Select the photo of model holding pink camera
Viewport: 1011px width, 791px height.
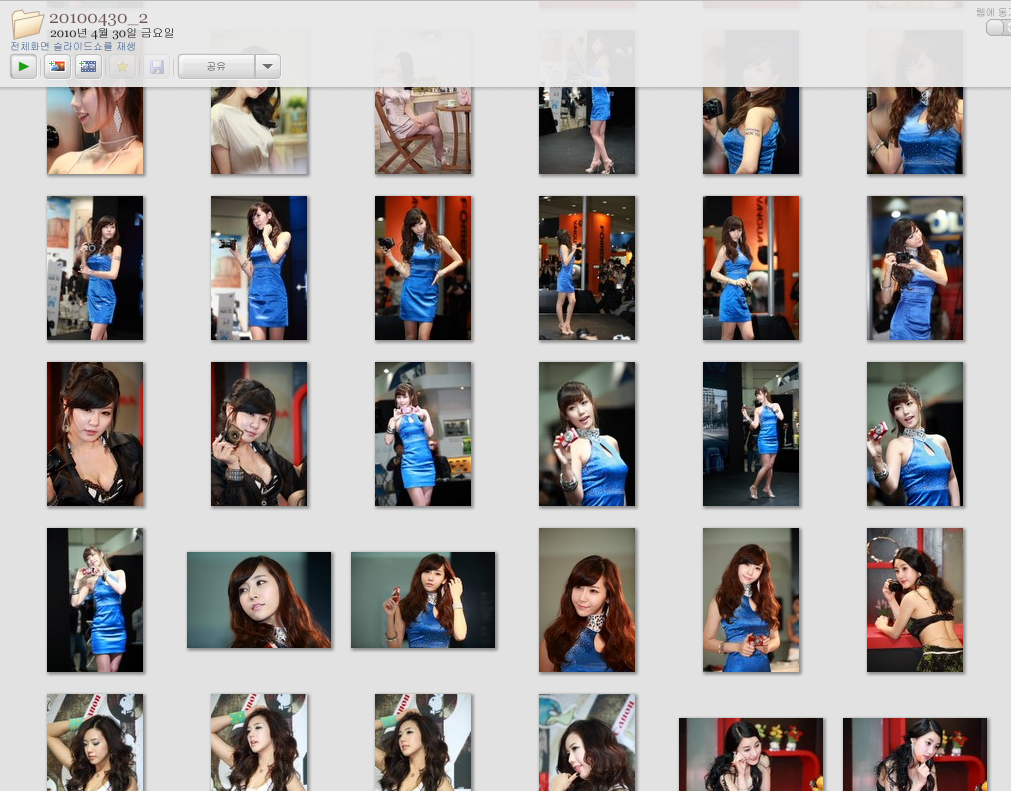click(x=423, y=434)
